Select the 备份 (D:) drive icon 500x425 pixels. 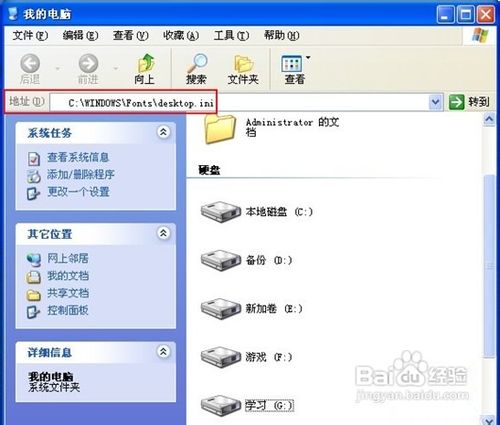pos(220,260)
